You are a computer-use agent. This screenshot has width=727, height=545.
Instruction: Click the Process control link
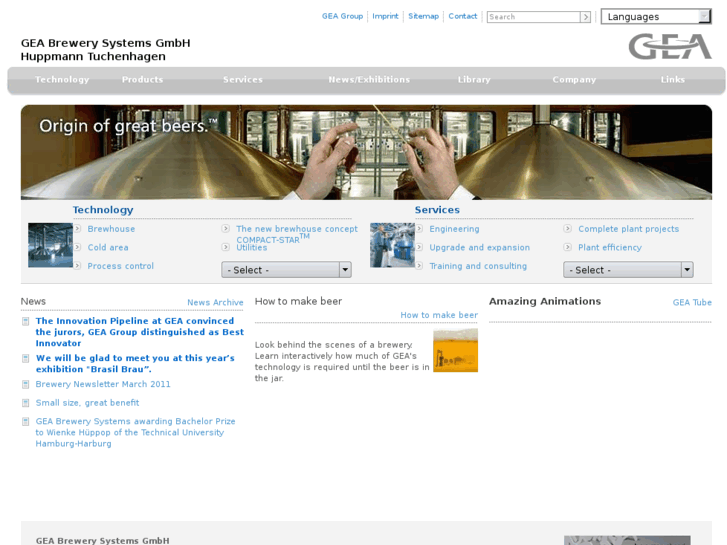[x=121, y=266]
